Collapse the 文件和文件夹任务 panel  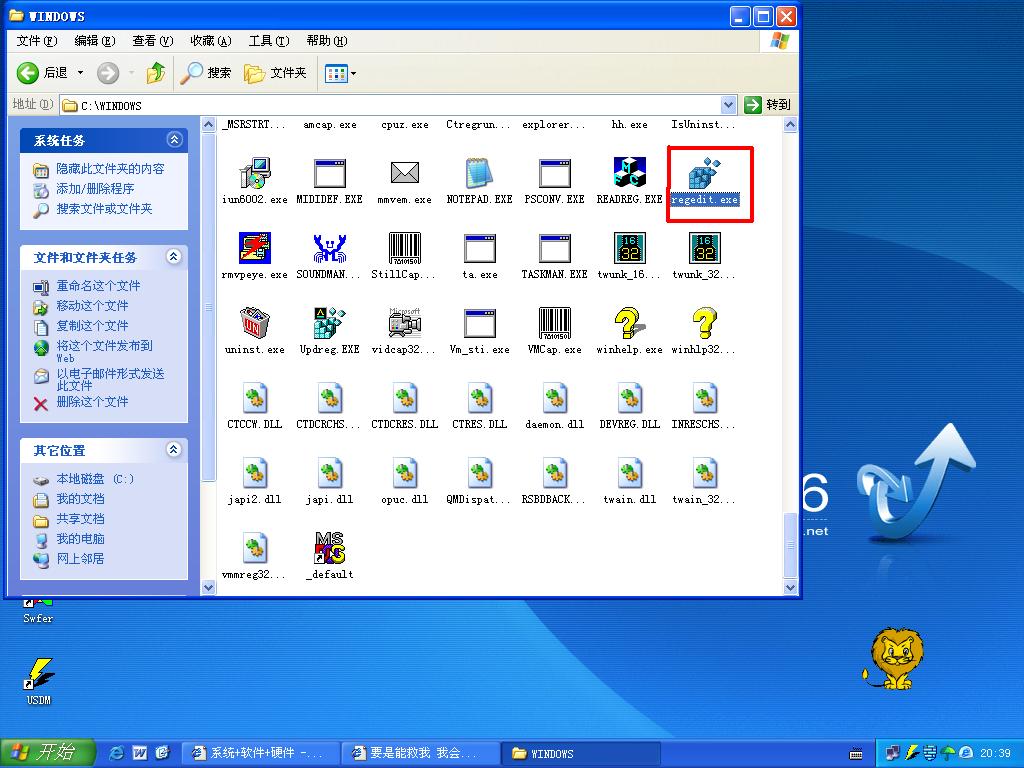(x=174, y=257)
